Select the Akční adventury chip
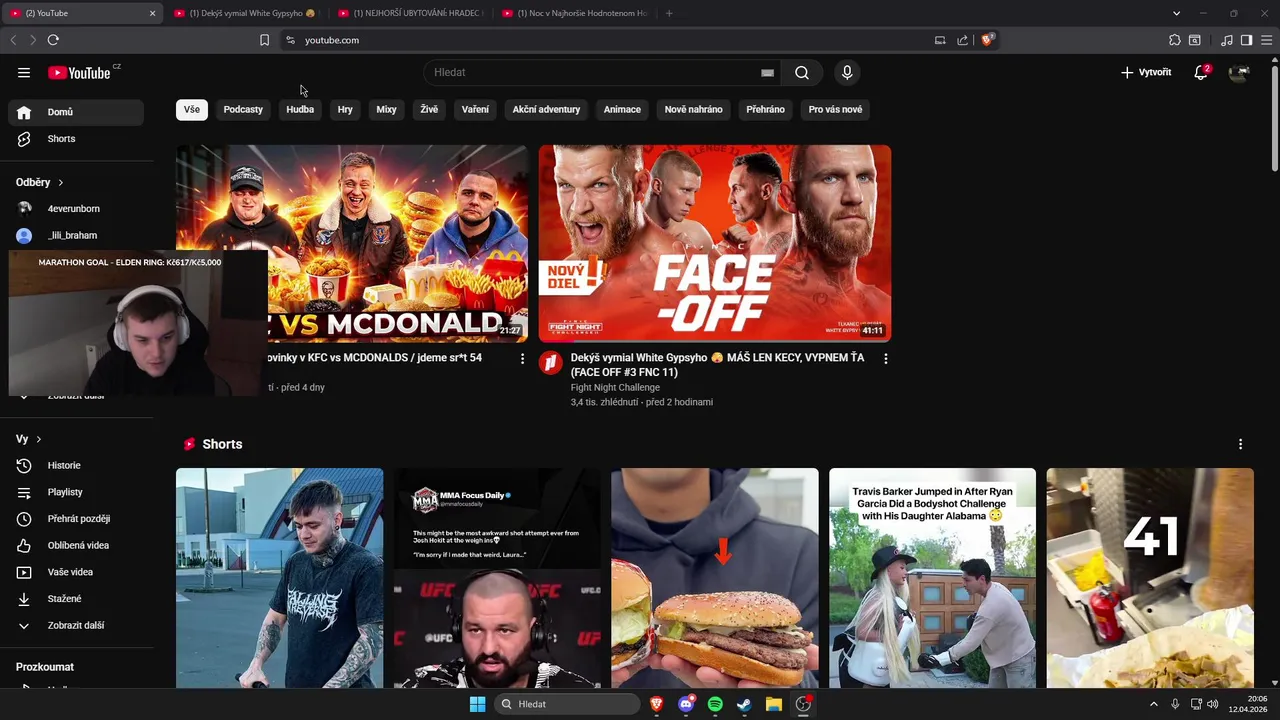This screenshot has width=1280, height=720. pyautogui.click(x=546, y=109)
